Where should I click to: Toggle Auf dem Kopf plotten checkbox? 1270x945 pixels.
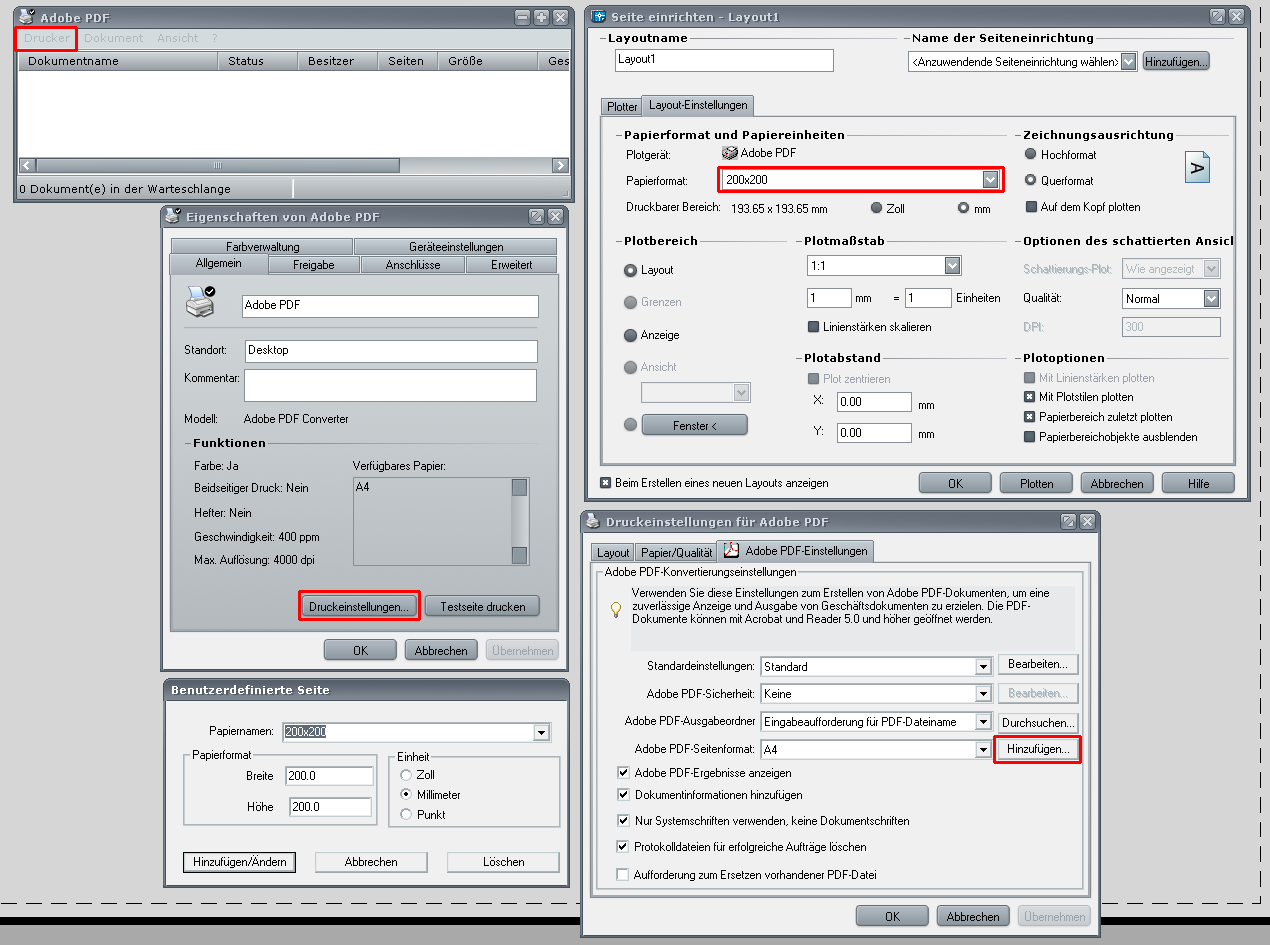pos(1031,207)
